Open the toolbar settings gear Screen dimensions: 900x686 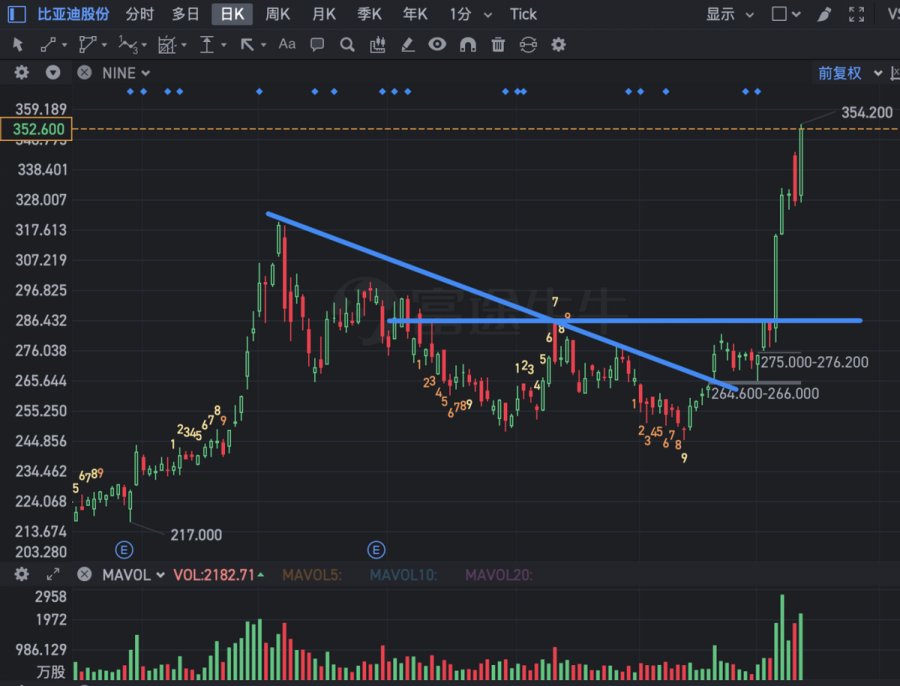click(x=558, y=44)
